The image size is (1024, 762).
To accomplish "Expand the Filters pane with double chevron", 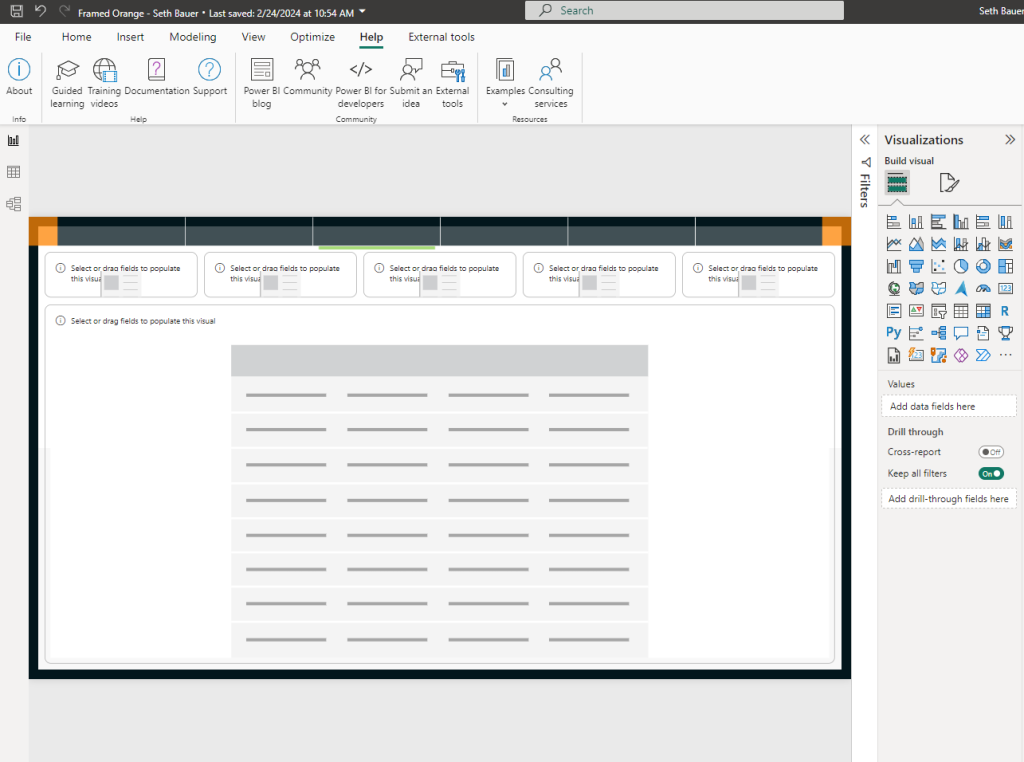I will click(x=865, y=139).
